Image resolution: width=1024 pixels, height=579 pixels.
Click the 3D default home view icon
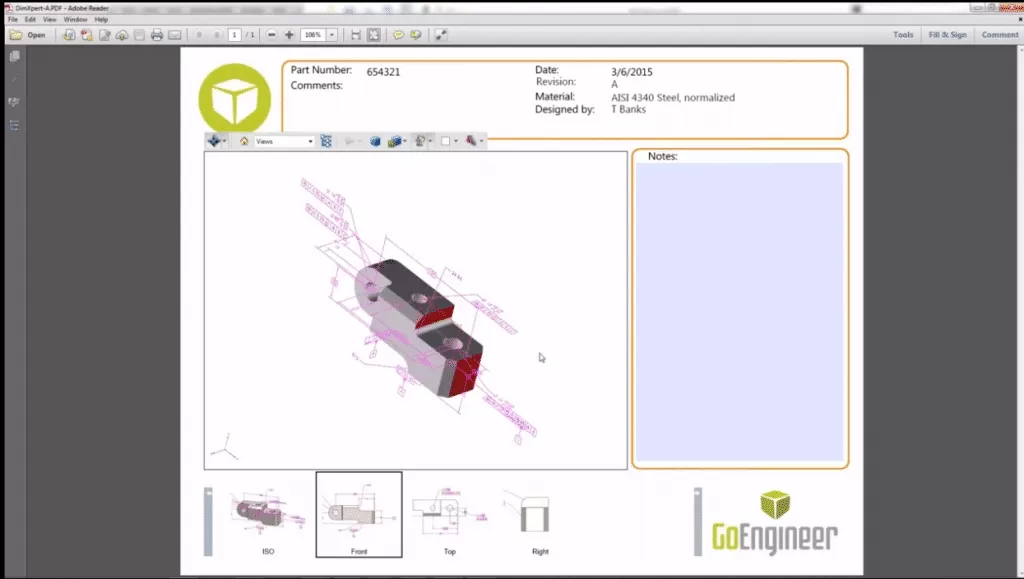pos(244,141)
